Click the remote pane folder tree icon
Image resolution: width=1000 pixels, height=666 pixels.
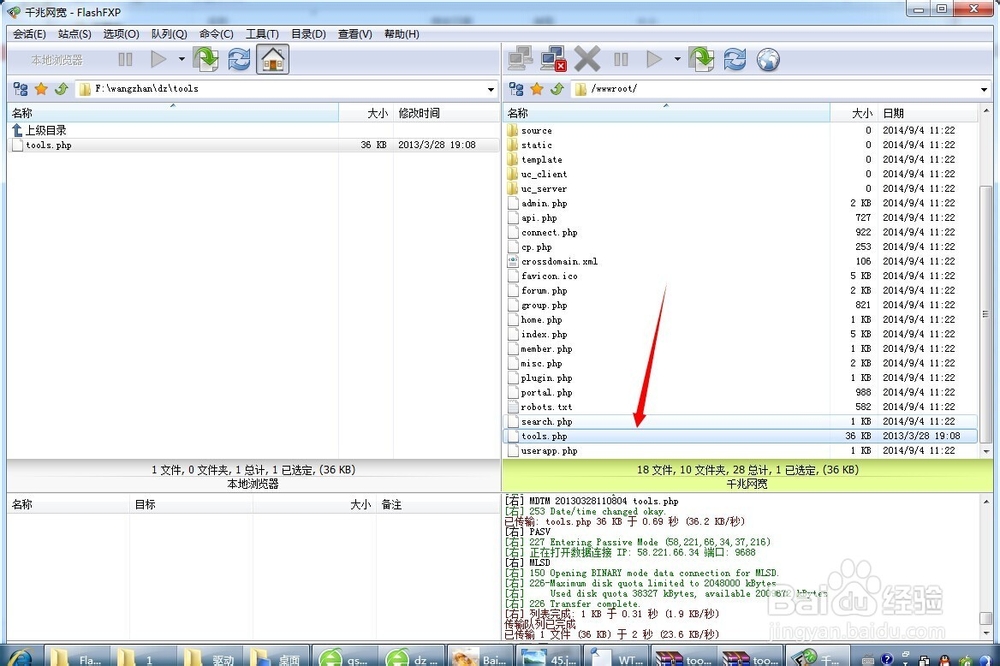517,89
